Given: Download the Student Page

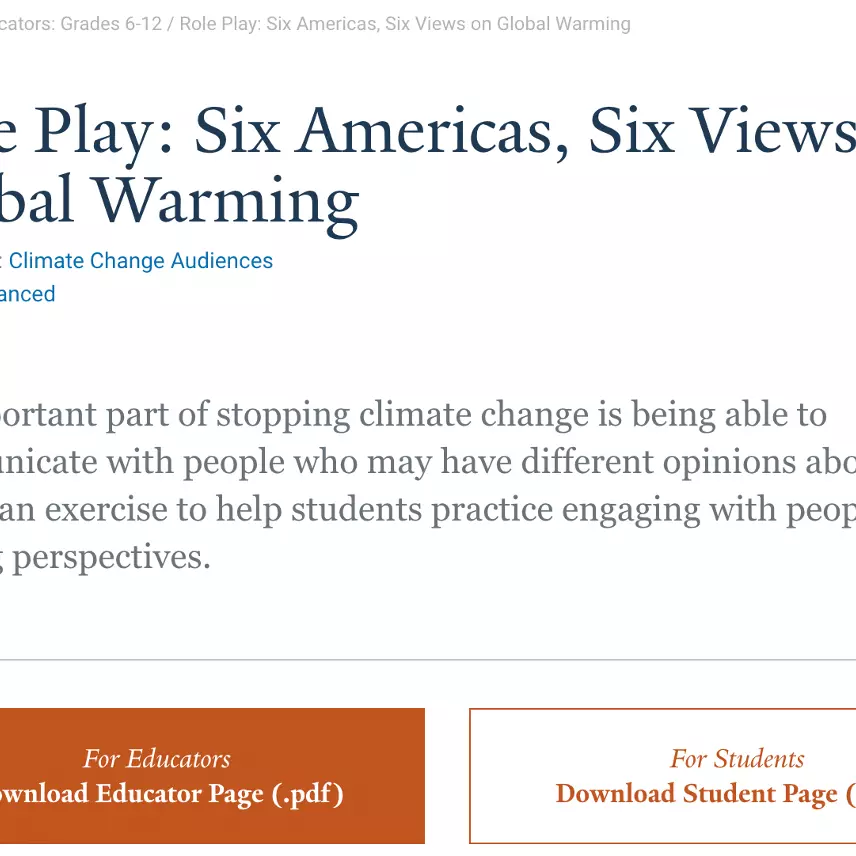Looking at the screenshot, I should (700, 794).
